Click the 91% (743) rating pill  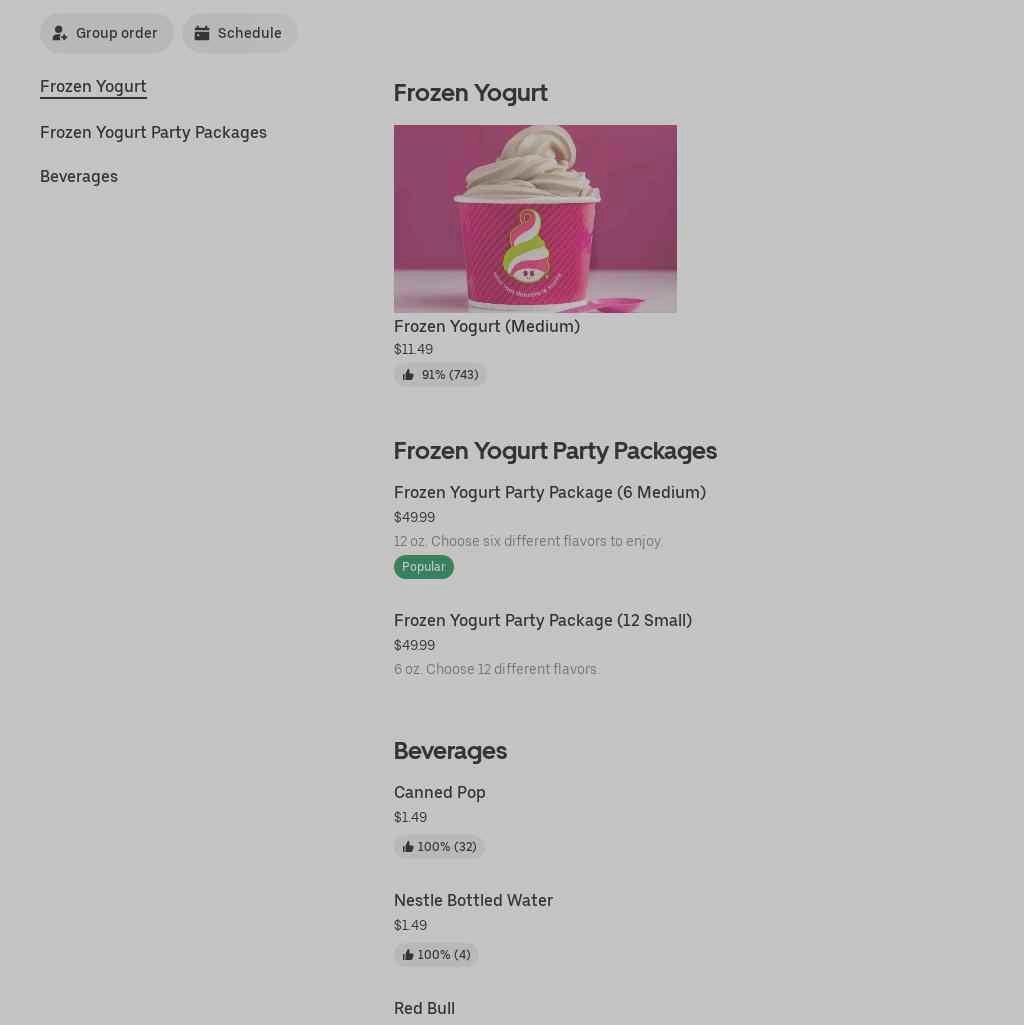[439, 375]
